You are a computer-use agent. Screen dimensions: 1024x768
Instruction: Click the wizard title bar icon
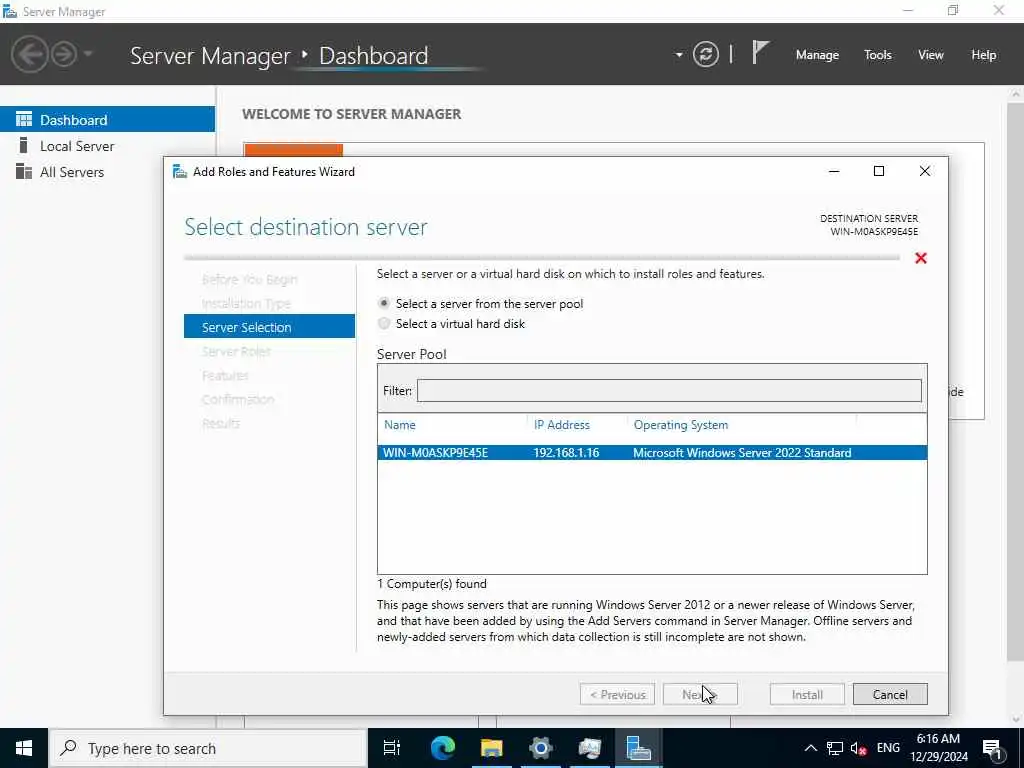(180, 171)
